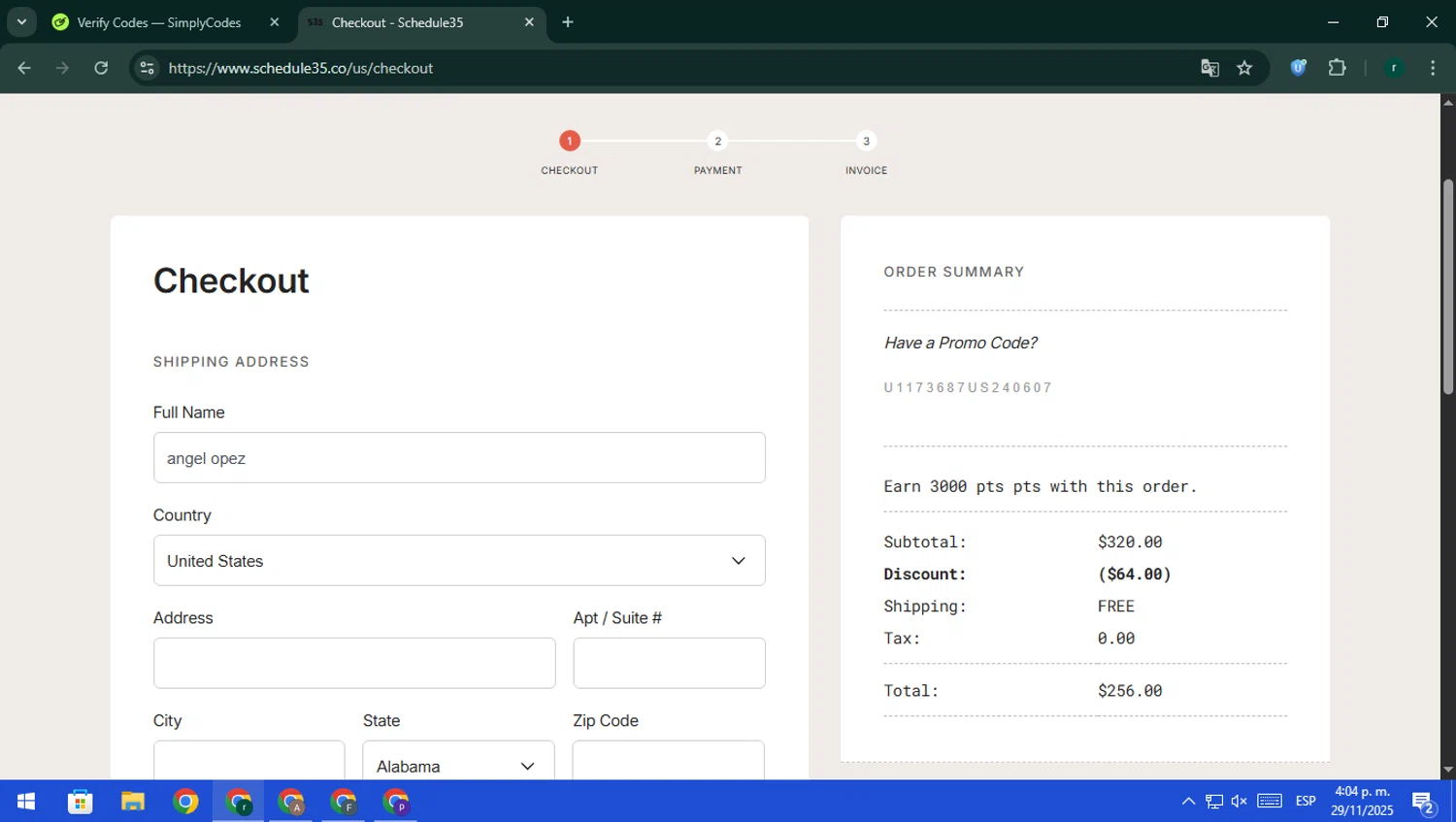
Task: Open the translate page icon
Action: click(x=1209, y=68)
